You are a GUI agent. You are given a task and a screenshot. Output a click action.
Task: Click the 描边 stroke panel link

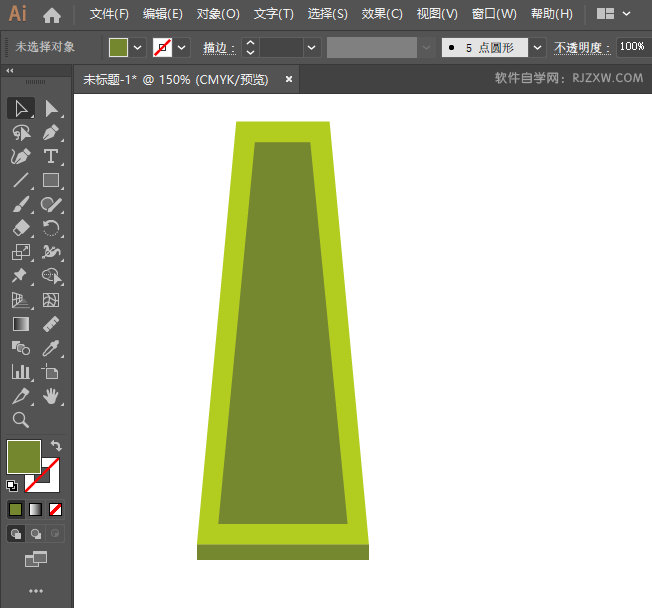click(218, 47)
